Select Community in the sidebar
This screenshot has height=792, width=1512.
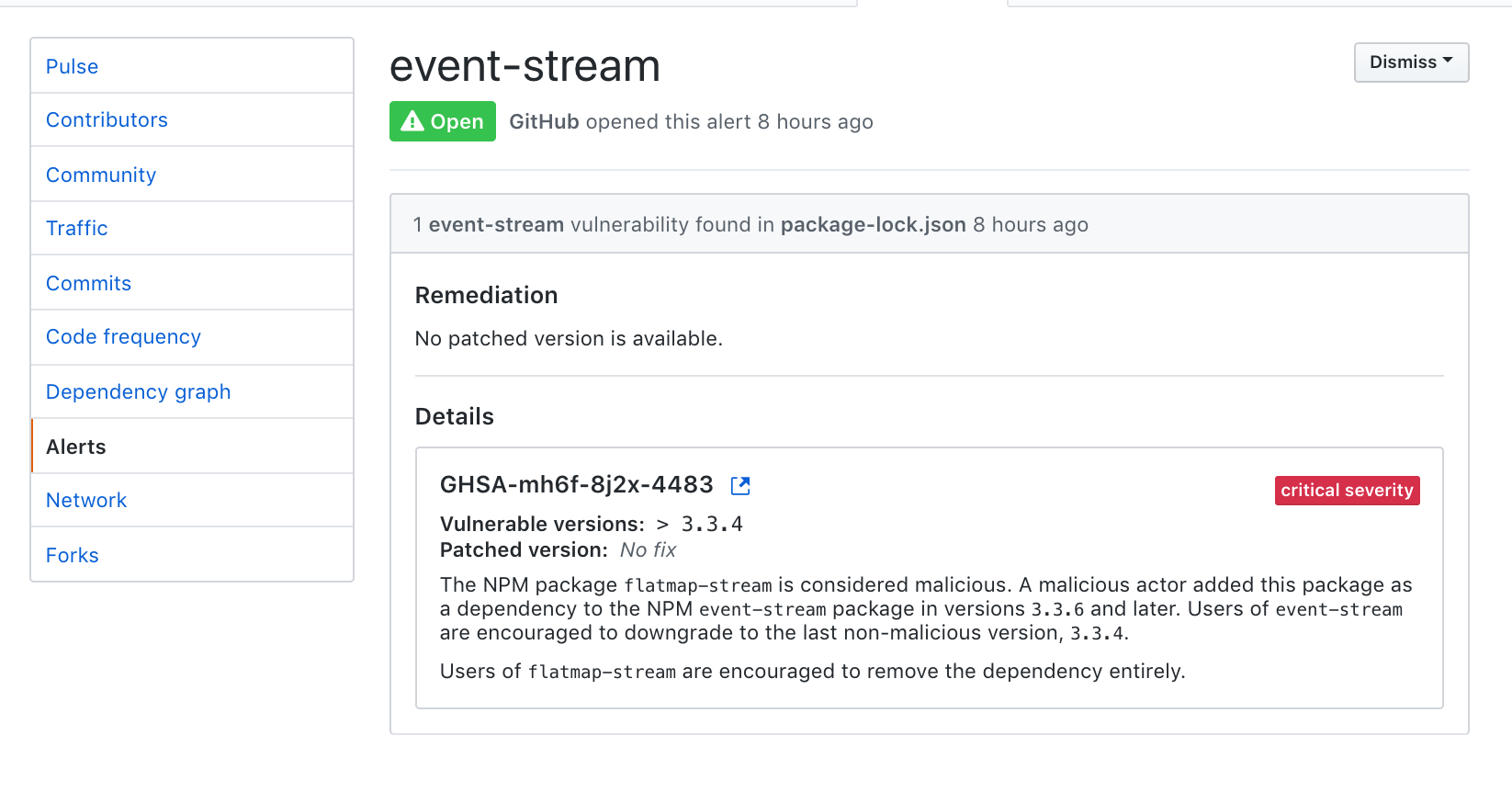tap(192, 175)
